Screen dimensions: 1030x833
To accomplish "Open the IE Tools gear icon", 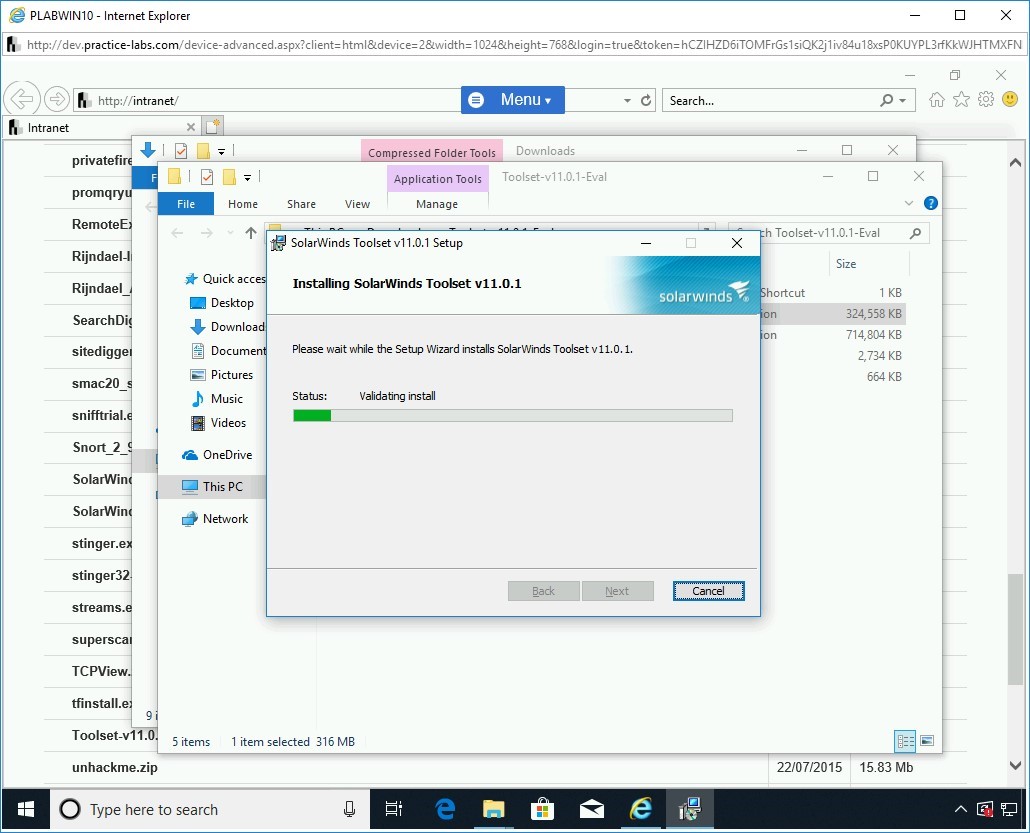I will coord(986,100).
